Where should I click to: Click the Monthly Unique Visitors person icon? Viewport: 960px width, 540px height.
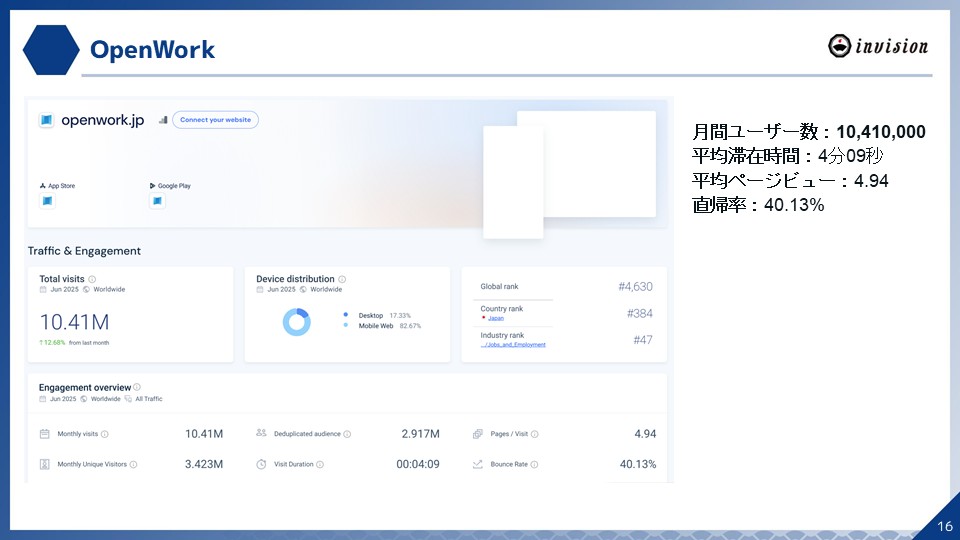45,464
